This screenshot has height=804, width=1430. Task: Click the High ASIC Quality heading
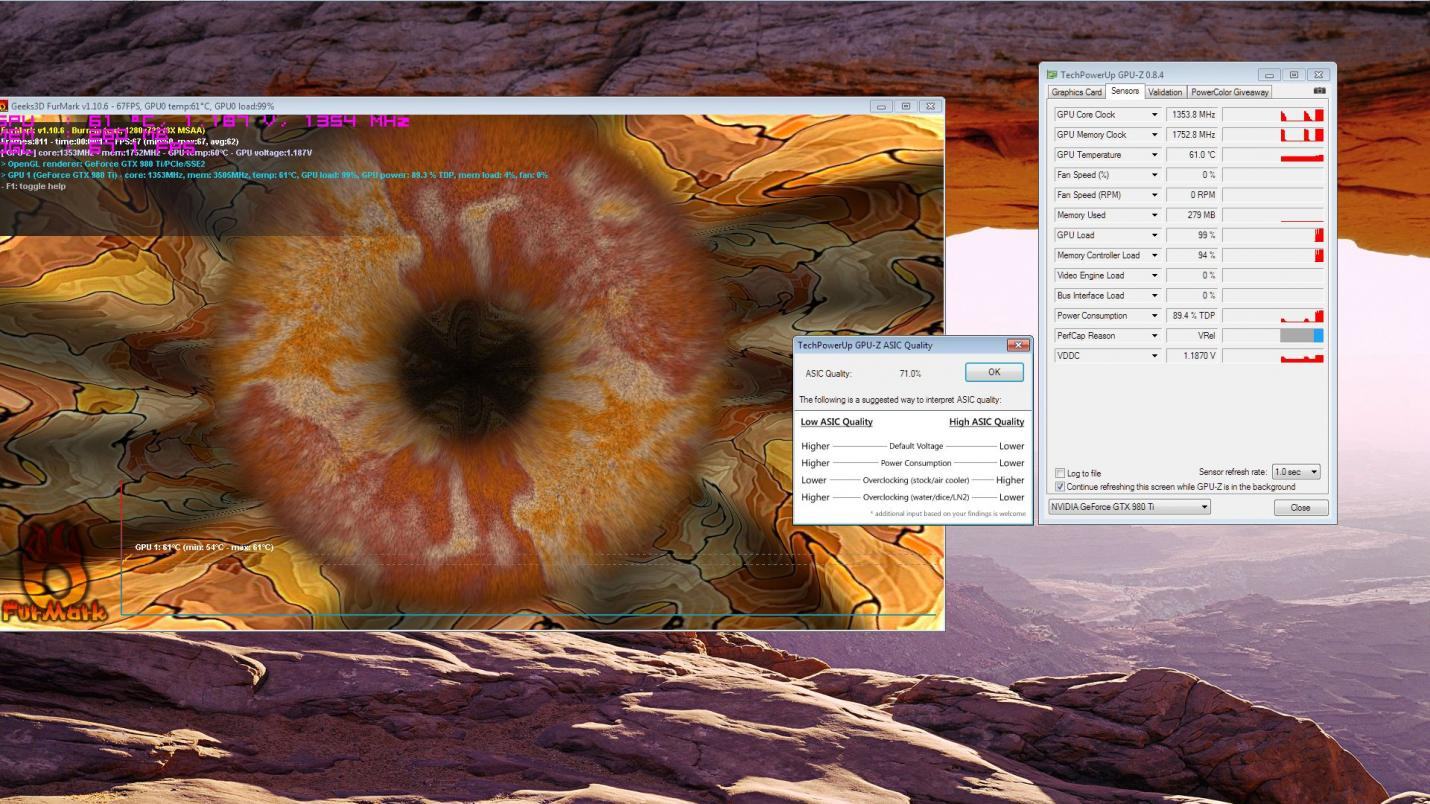click(986, 422)
